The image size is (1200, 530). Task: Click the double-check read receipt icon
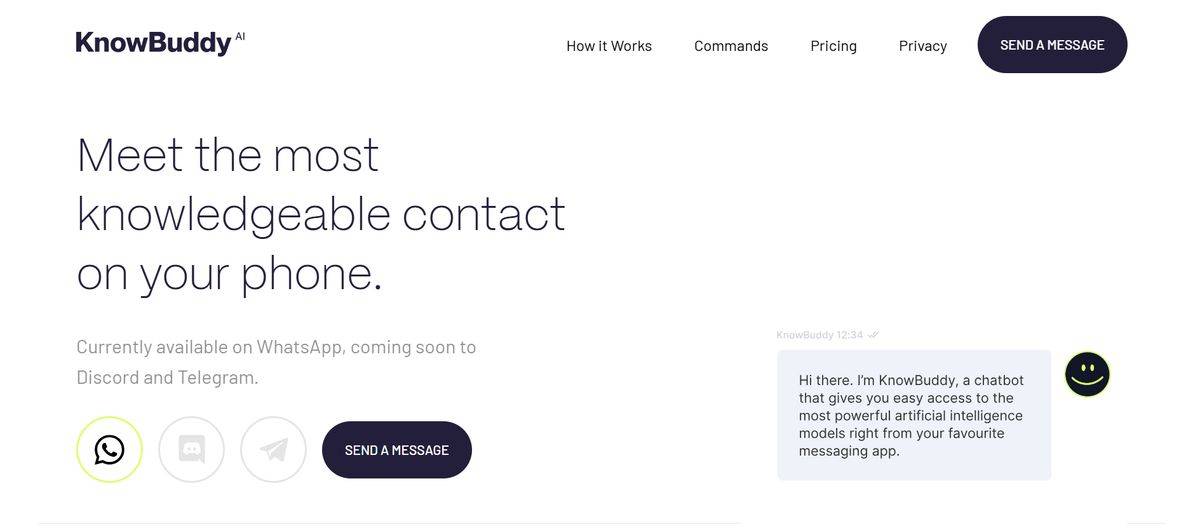874,335
